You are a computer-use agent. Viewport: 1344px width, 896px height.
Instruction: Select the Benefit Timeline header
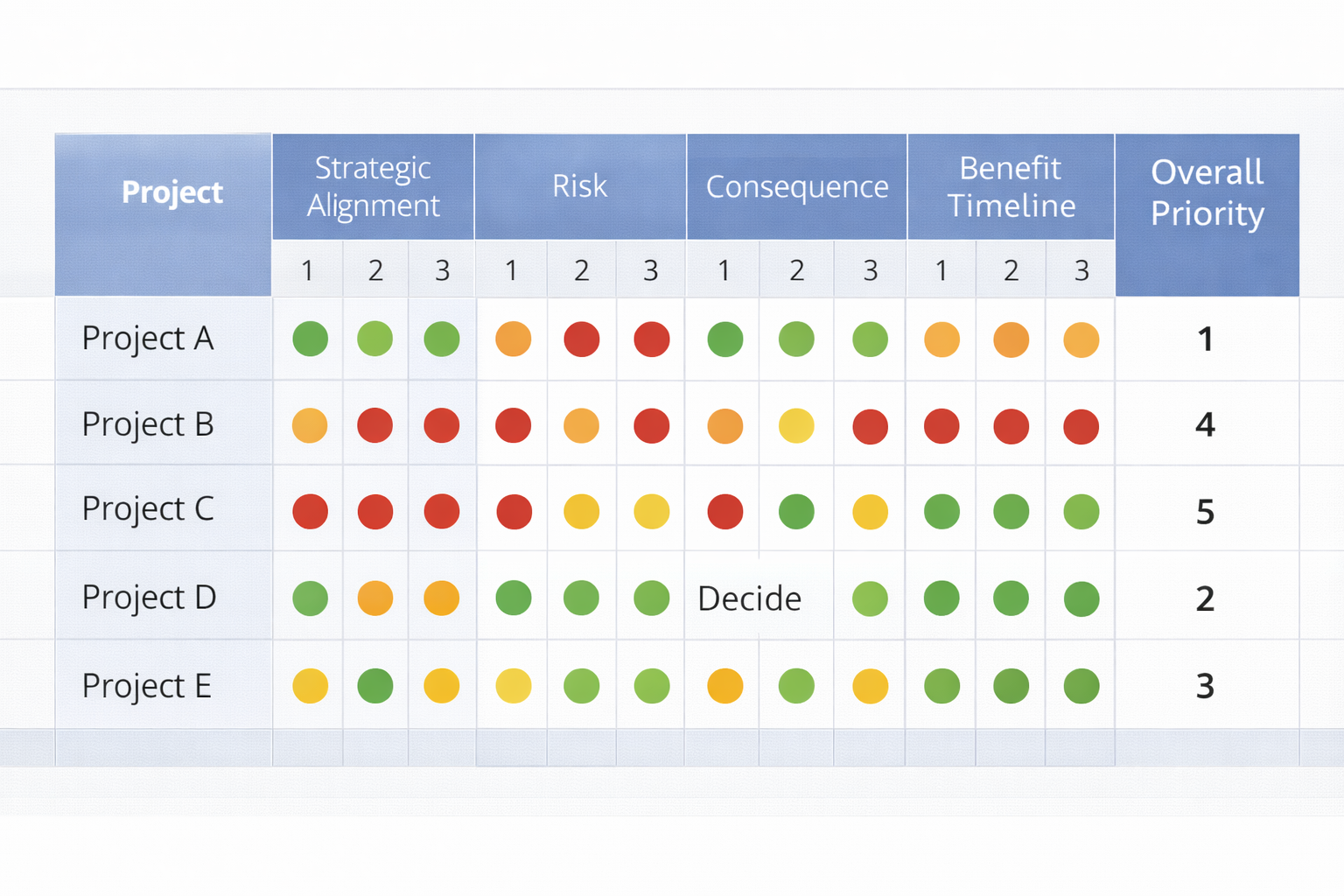[1011, 186]
